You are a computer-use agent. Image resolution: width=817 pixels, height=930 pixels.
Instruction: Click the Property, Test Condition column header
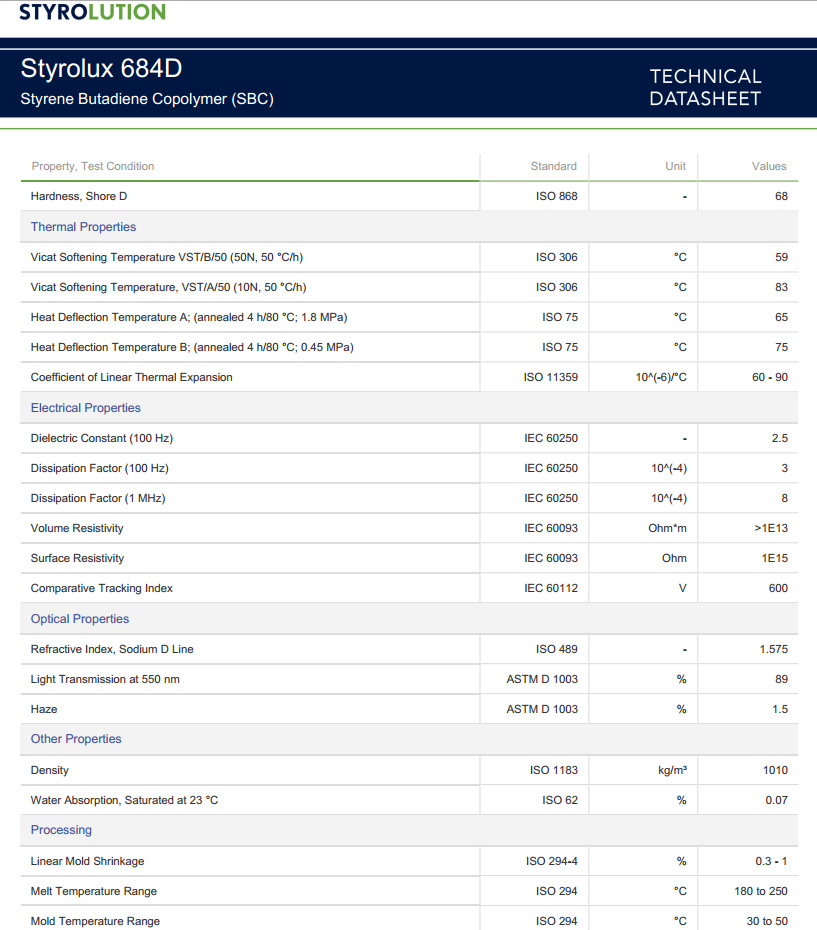[93, 166]
